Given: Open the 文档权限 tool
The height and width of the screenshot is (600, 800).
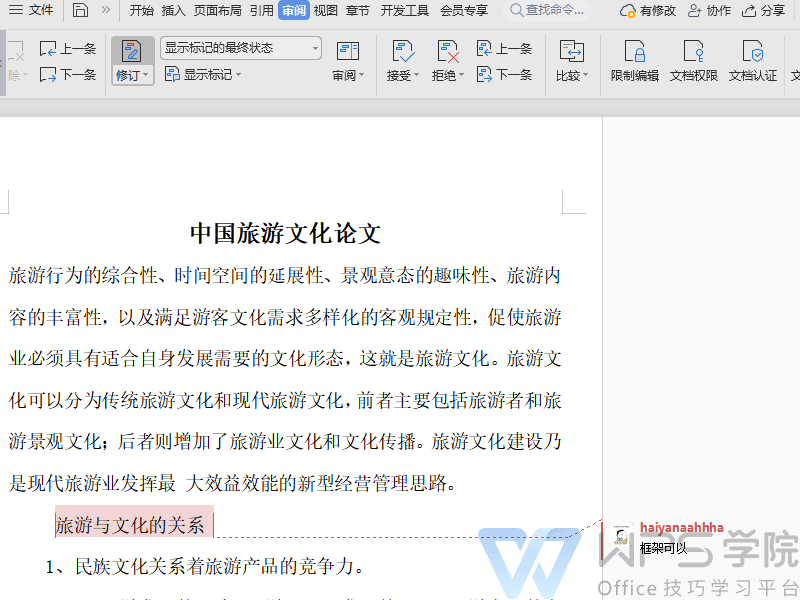Looking at the screenshot, I should click(x=694, y=55).
